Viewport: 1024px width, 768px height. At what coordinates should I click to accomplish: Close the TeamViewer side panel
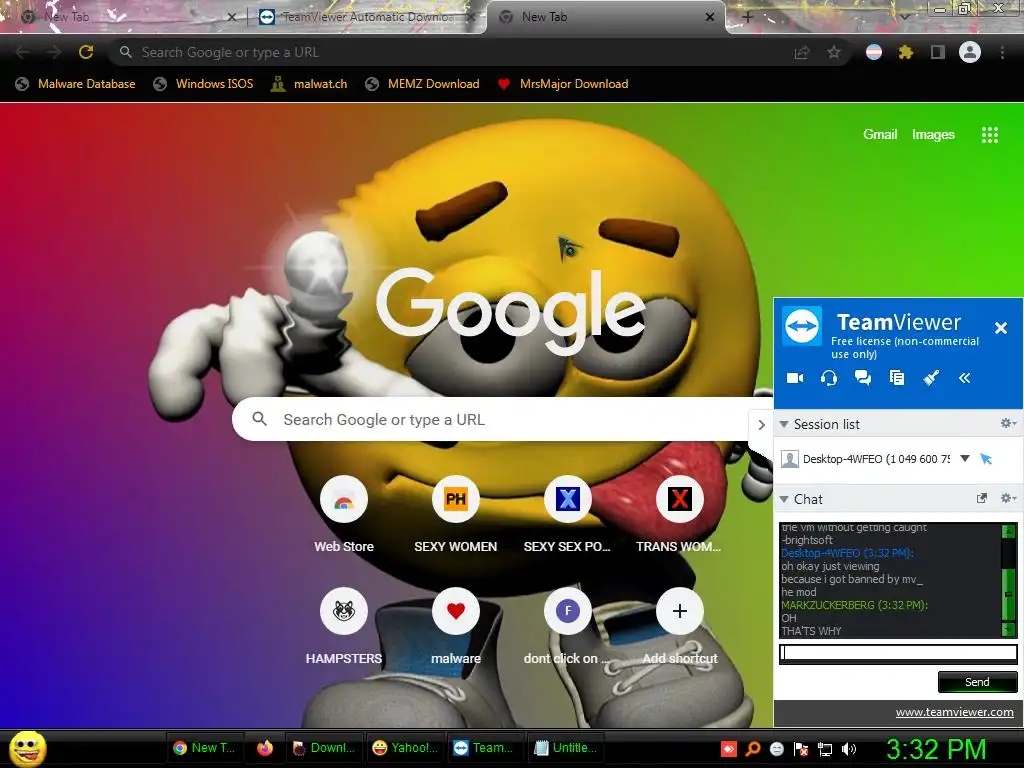(1000, 328)
